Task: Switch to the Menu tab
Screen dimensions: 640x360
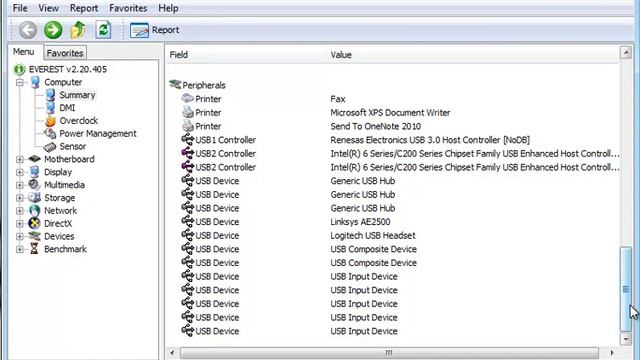Action: (24, 52)
